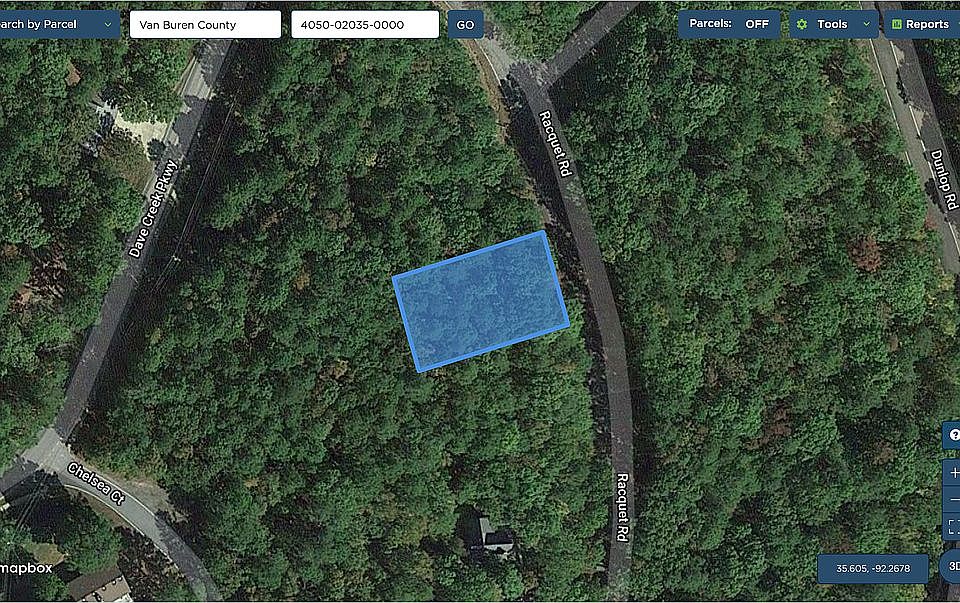Screen dimensions: 960x603
Task: Zoom out with the minus button
Action: point(953,500)
